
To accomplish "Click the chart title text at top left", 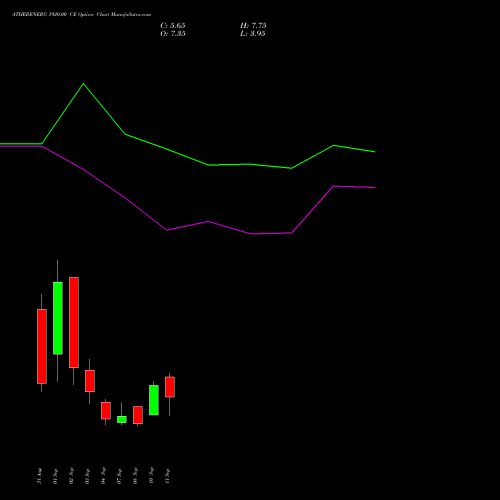I will tap(82, 15).
